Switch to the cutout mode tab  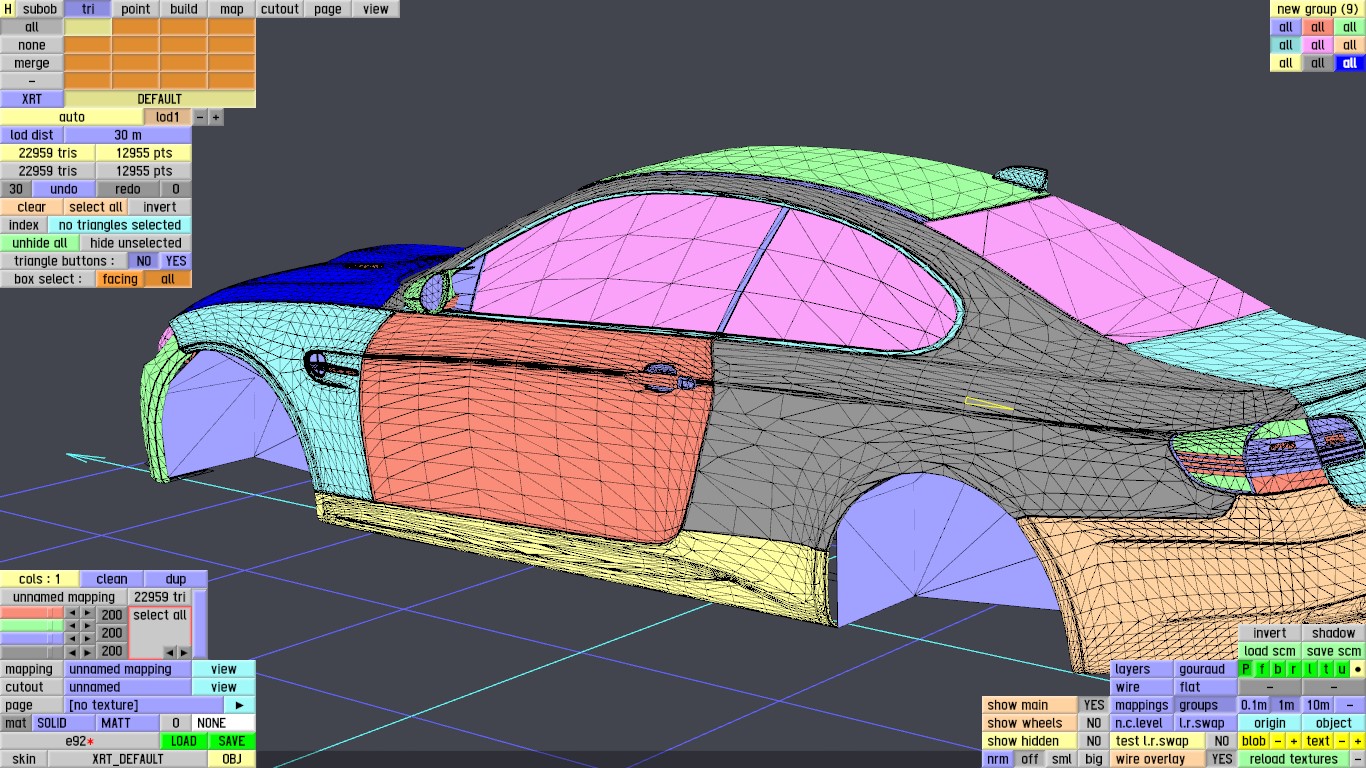[x=280, y=9]
